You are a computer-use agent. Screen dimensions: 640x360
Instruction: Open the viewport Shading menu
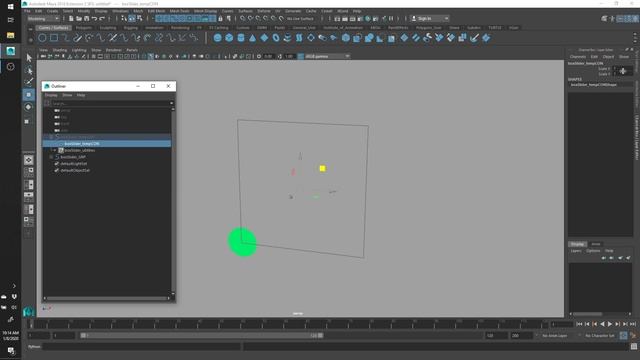tap(60, 50)
